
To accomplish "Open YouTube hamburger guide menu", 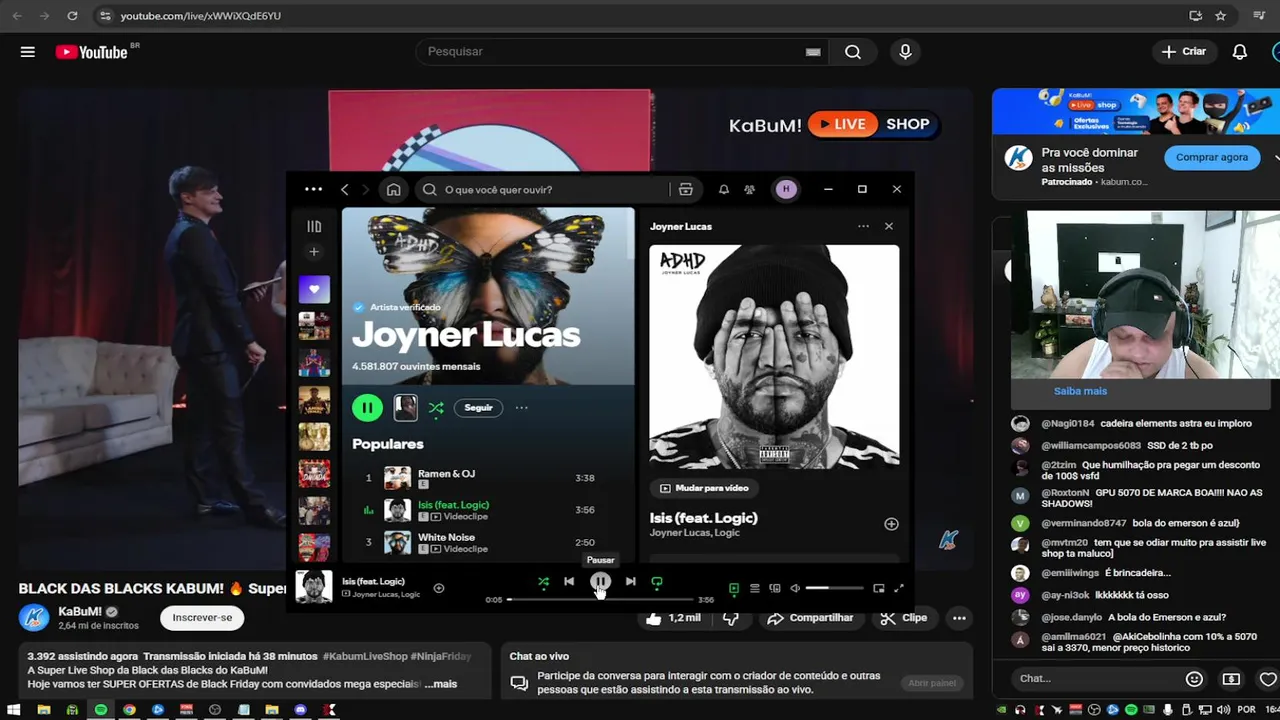I will pos(28,52).
